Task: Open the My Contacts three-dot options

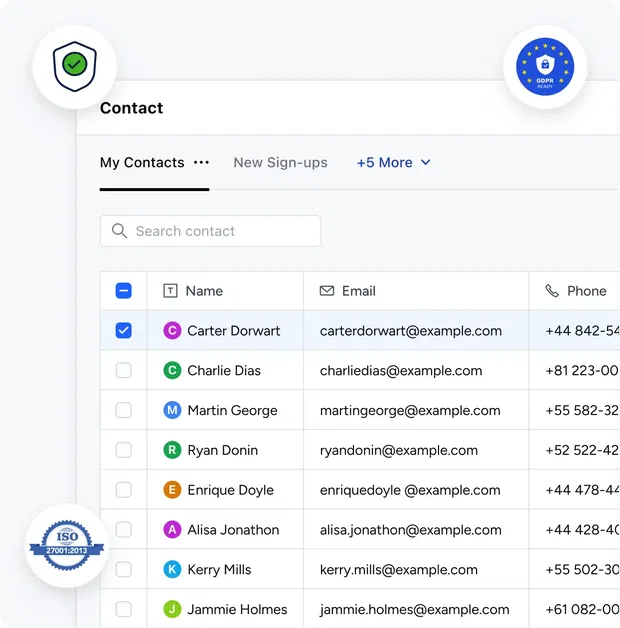Action: pyautogui.click(x=201, y=163)
